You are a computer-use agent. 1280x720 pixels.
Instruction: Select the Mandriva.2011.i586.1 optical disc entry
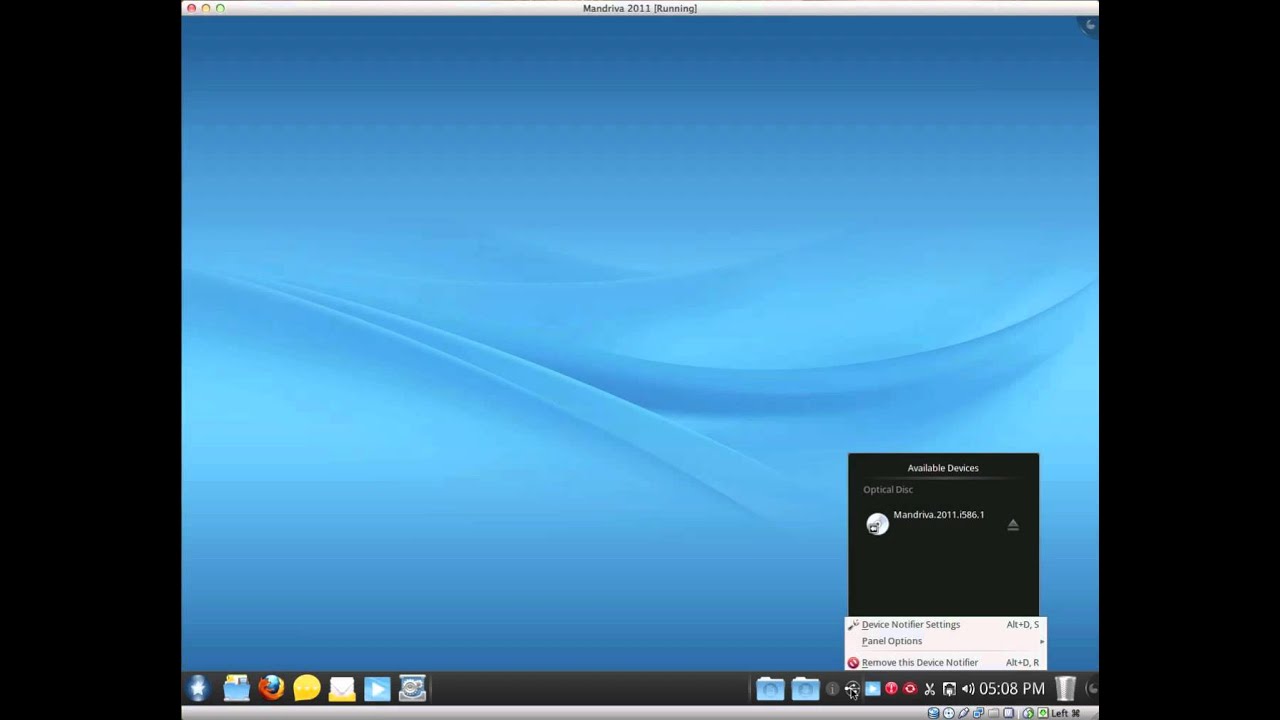click(943, 524)
